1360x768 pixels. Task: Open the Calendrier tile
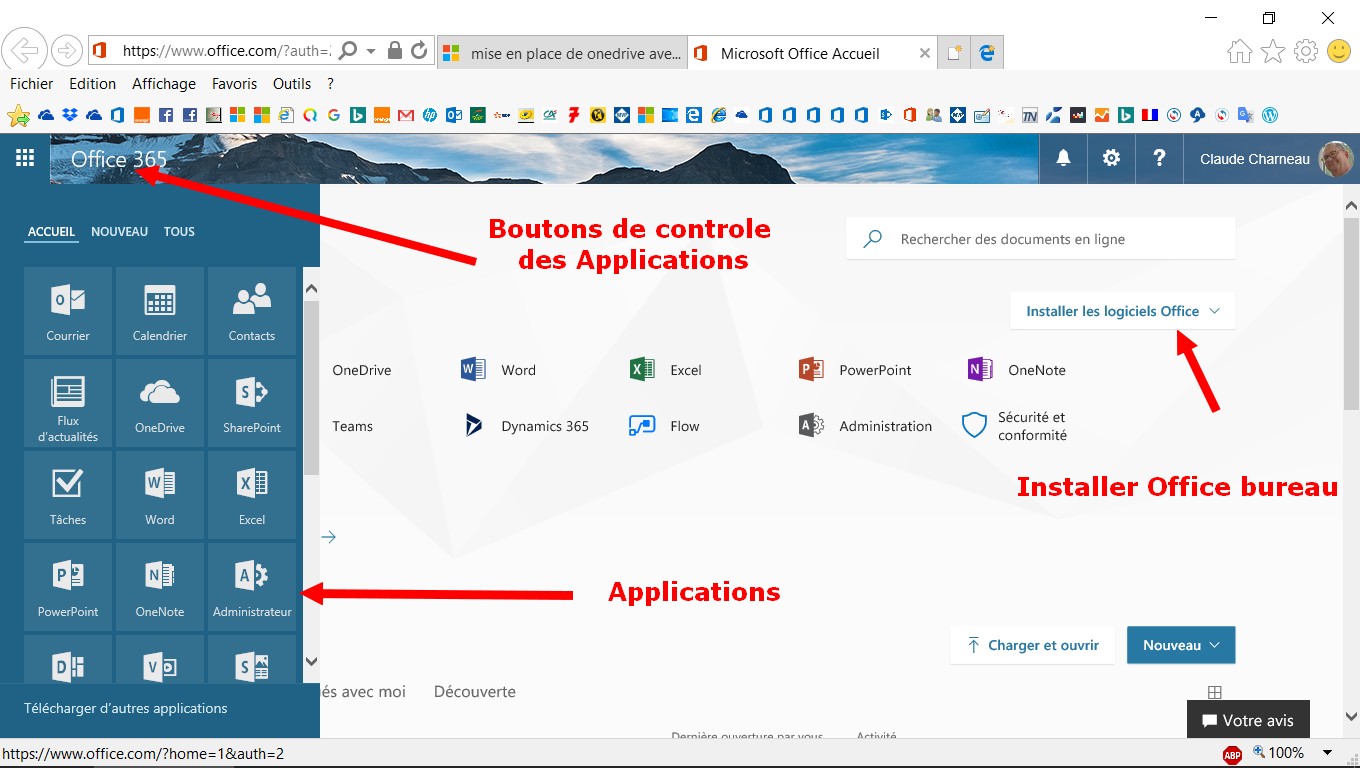(160, 311)
